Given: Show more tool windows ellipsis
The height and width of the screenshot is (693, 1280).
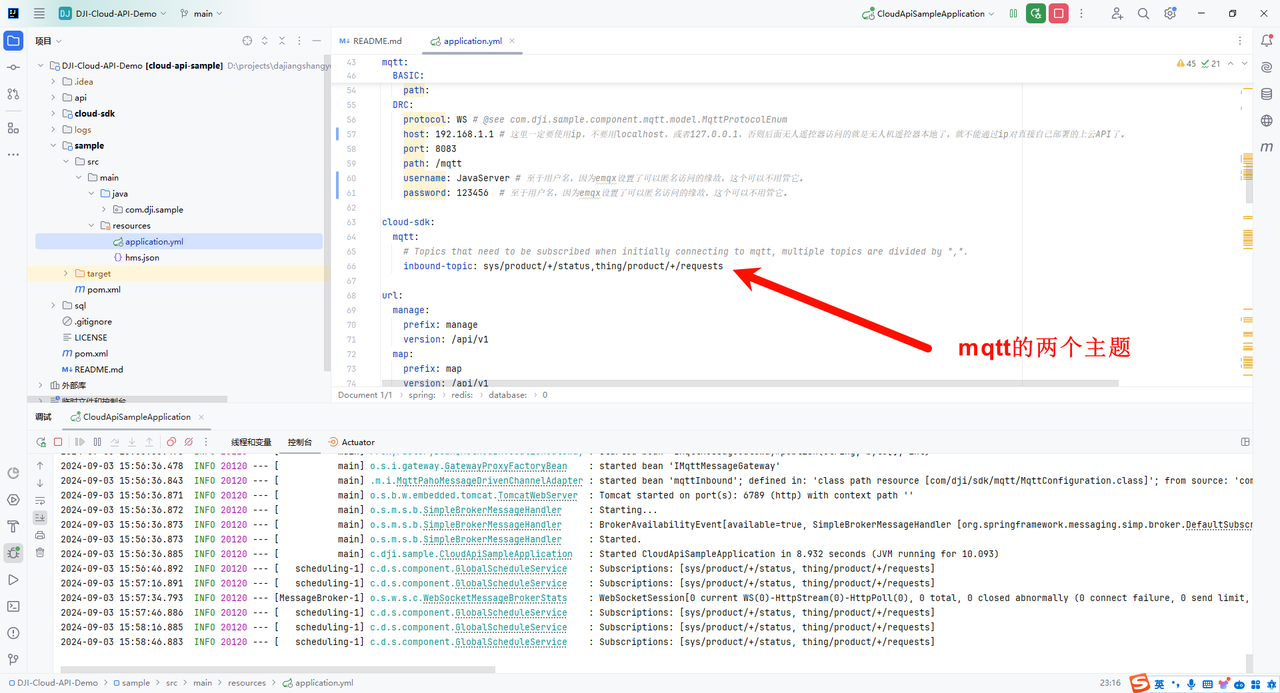Looking at the screenshot, I should [13, 155].
